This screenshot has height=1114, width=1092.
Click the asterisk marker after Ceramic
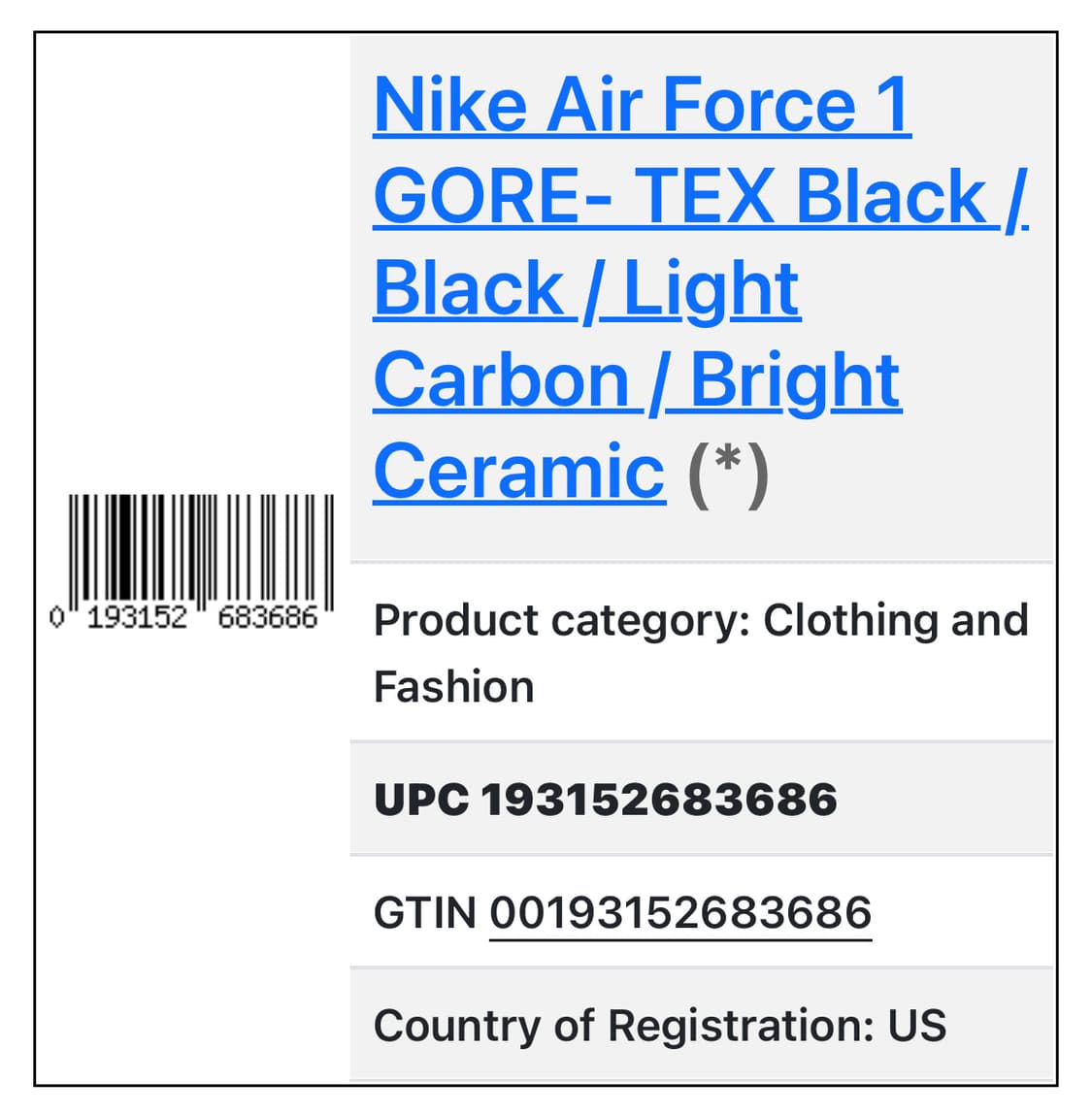pyautogui.click(x=728, y=473)
